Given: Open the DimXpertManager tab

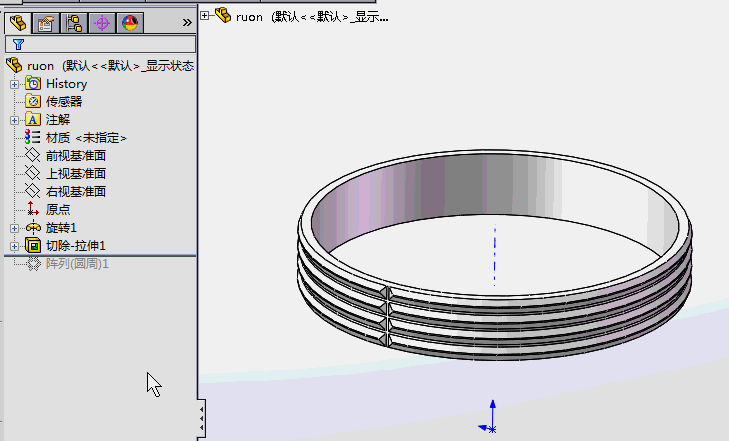Looking at the screenshot, I should pyautogui.click(x=102, y=23).
